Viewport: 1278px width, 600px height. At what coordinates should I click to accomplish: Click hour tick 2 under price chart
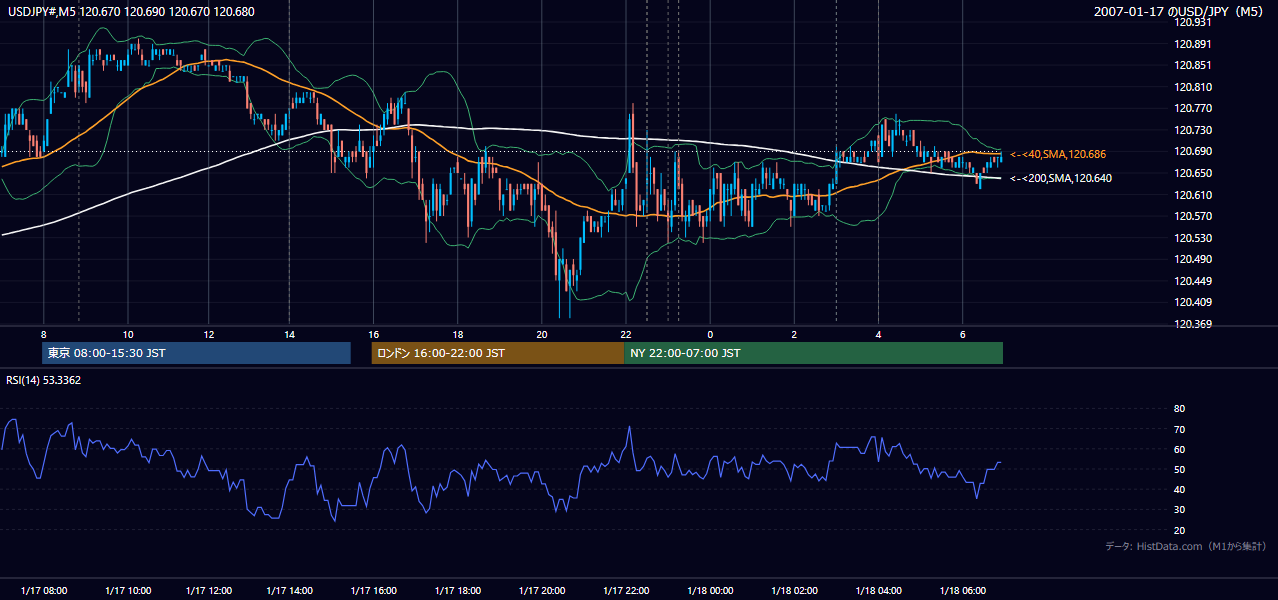794,334
